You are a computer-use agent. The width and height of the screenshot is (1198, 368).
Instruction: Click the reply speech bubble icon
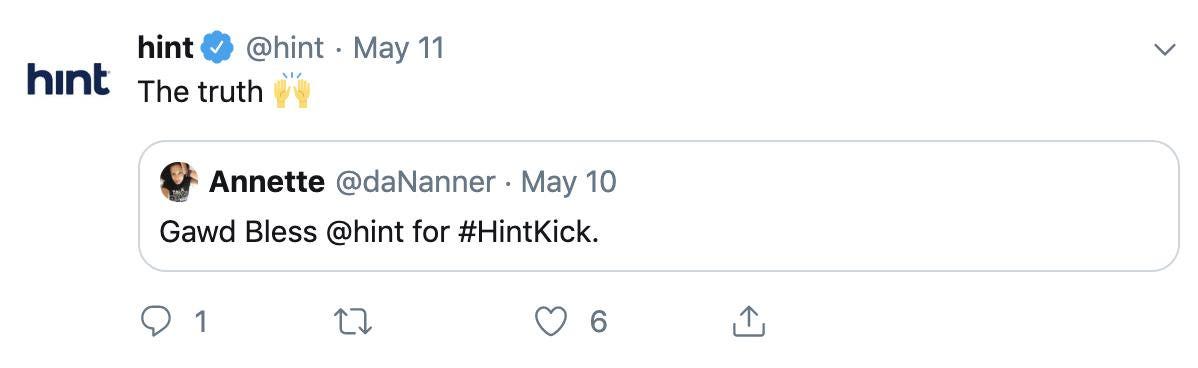(157, 321)
